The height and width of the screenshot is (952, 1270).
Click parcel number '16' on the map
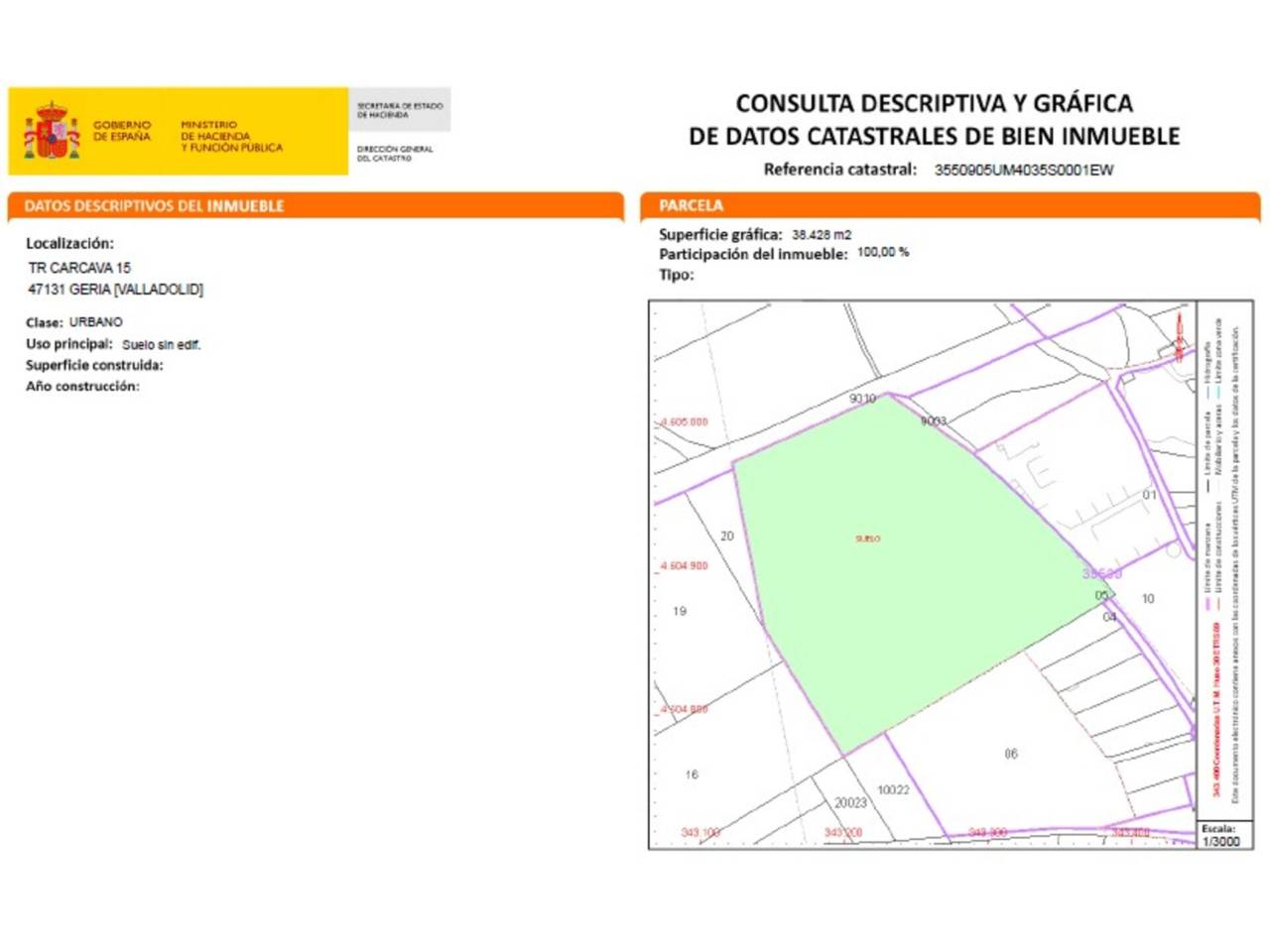click(692, 774)
